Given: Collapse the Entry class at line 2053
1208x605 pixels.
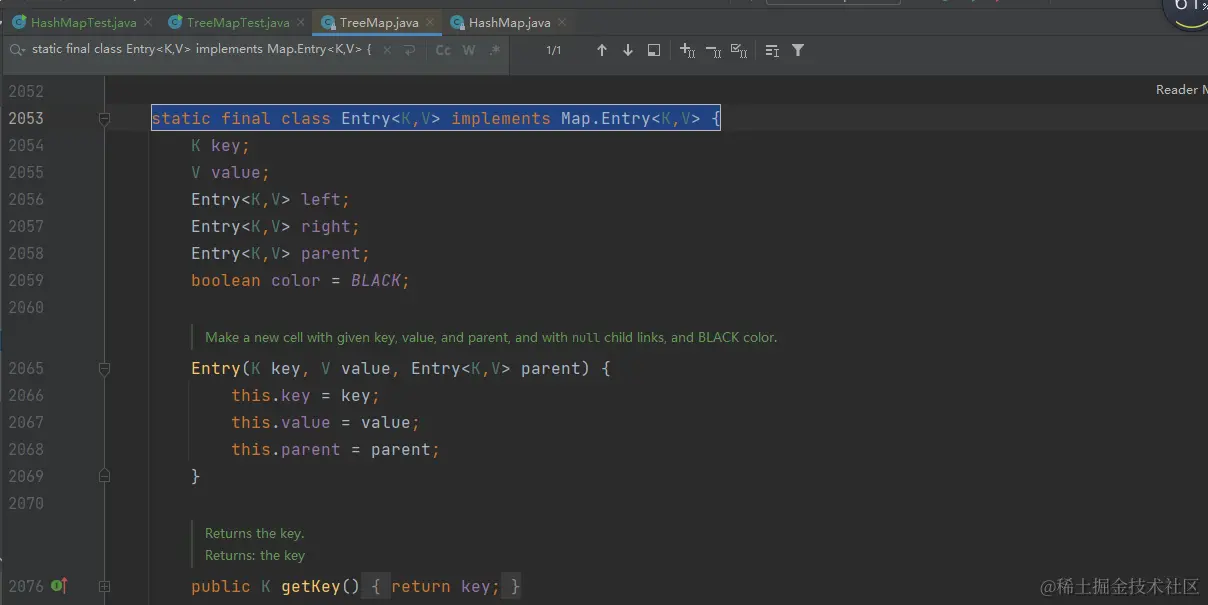Looking at the screenshot, I should pyautogui.click(x=104, y=118).
